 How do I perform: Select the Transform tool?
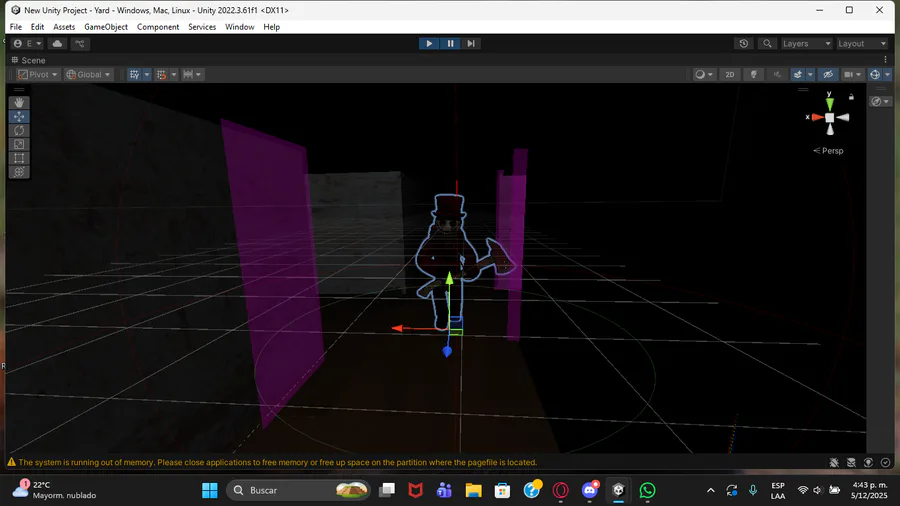(19, 172)
